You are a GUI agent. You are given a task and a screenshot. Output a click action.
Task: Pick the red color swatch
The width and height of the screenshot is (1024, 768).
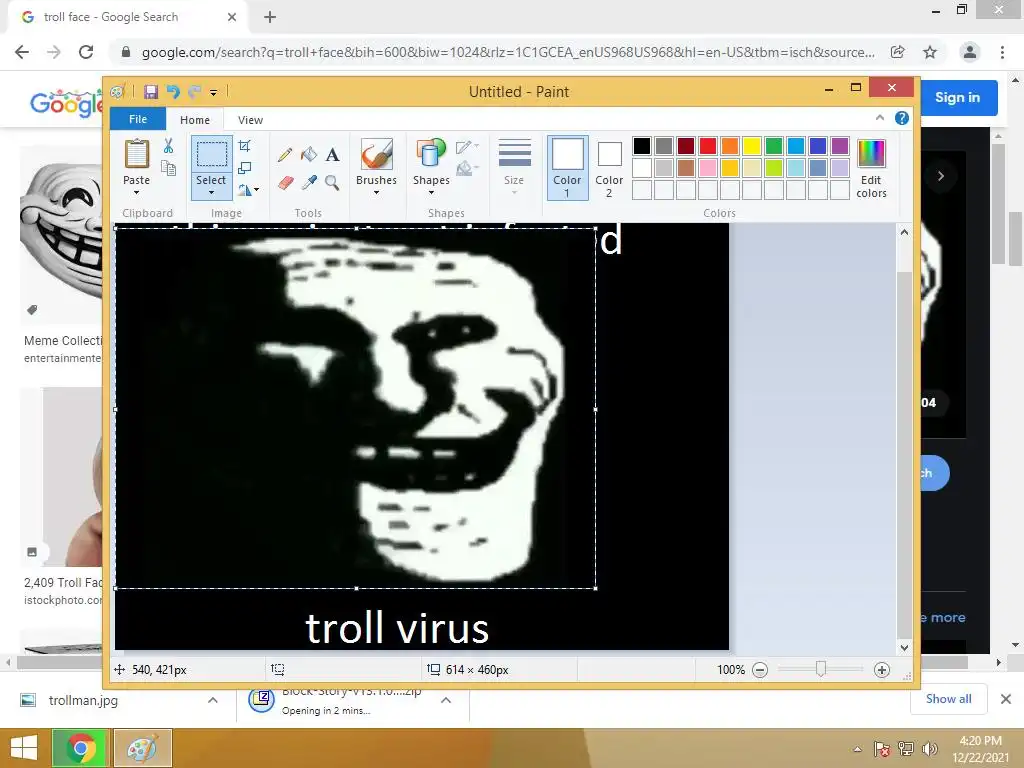pos(708,146)
